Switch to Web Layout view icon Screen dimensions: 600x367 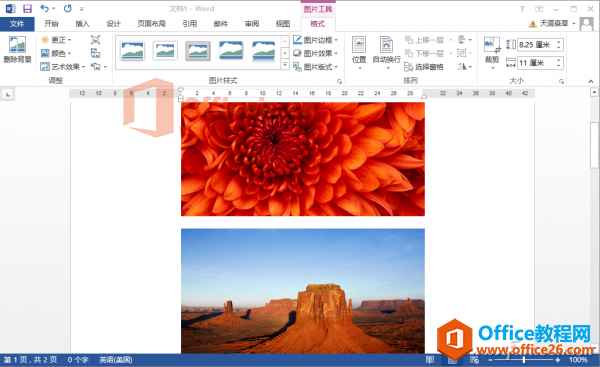click(x=474, y=360)
